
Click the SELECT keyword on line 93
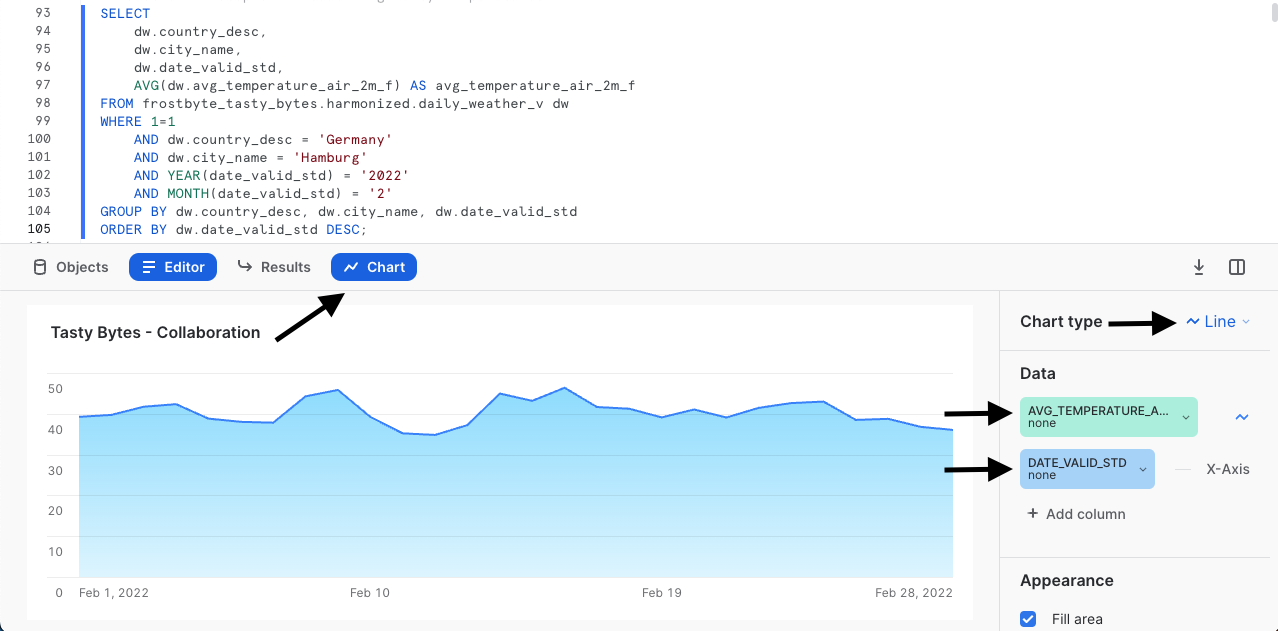tap(125, 14)
